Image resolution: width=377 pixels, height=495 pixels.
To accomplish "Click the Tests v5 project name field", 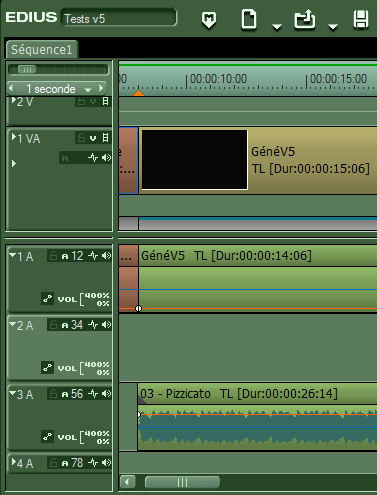I will [x=119, y=18].
